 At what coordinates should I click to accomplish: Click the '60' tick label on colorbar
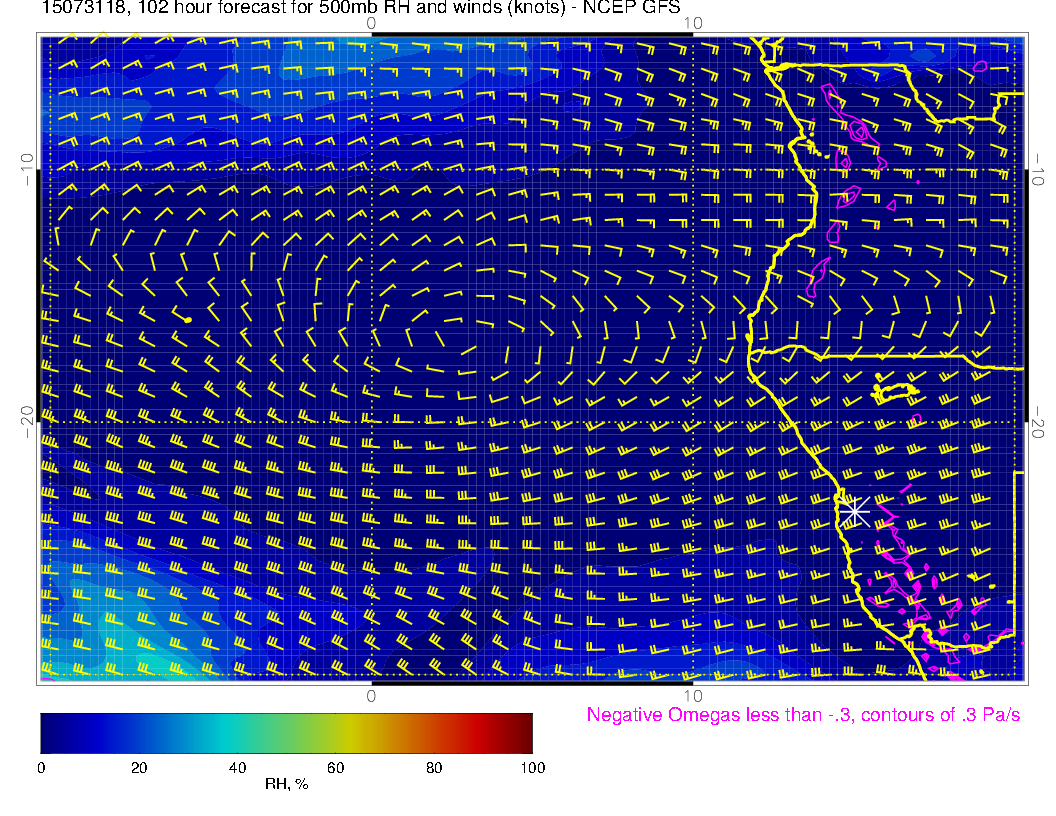pos(335,767)
